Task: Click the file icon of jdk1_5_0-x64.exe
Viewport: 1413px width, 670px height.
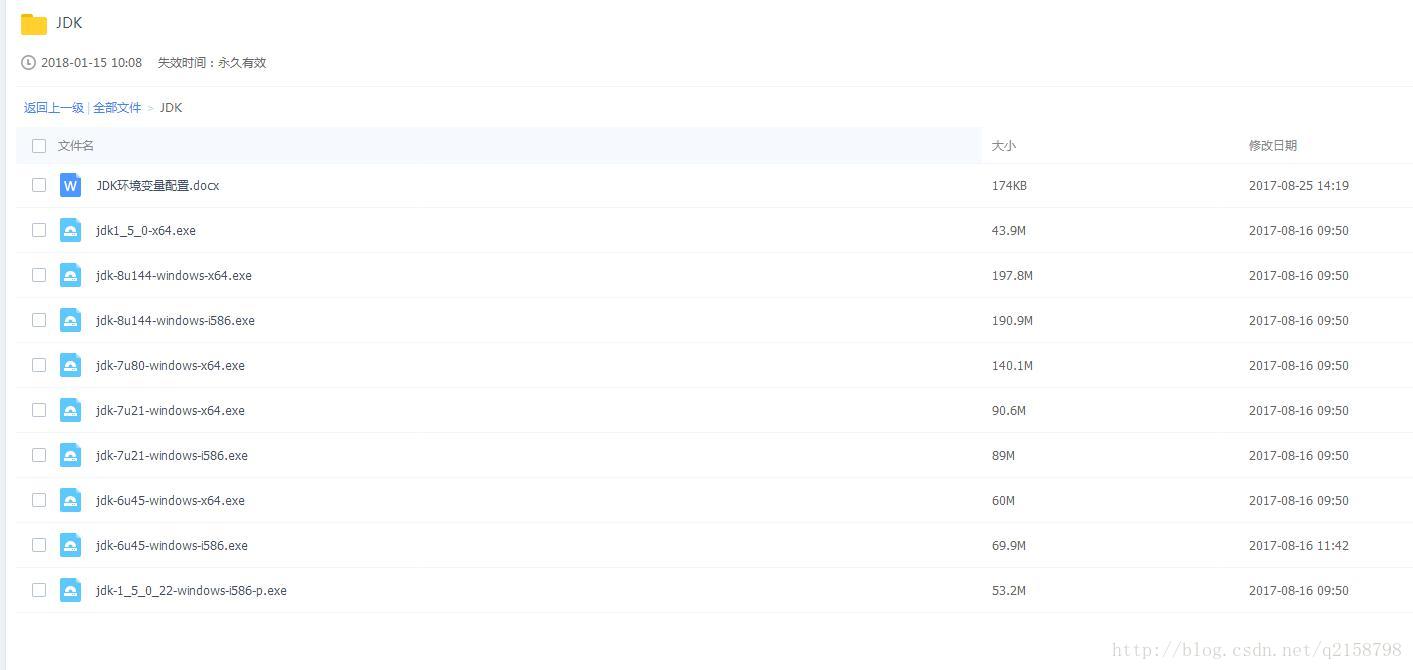Action: 70,230
